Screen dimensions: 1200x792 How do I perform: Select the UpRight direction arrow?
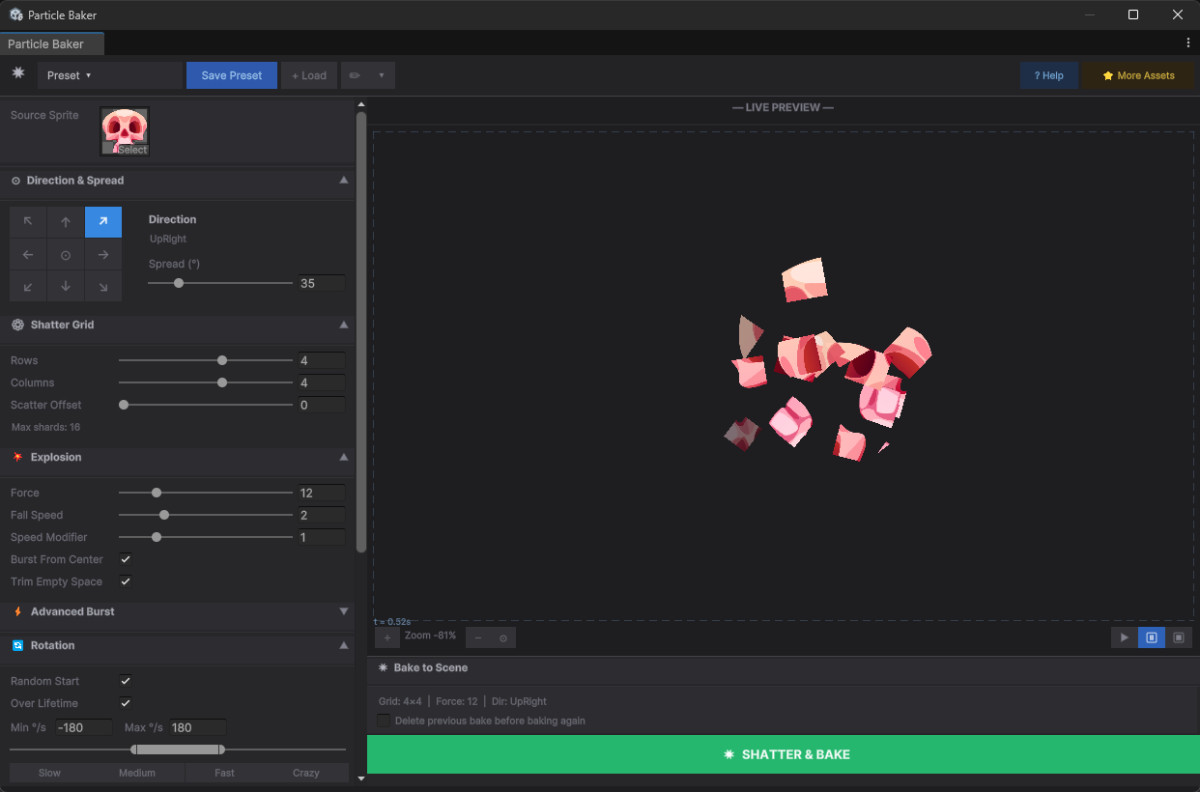(x=103, y=222)
